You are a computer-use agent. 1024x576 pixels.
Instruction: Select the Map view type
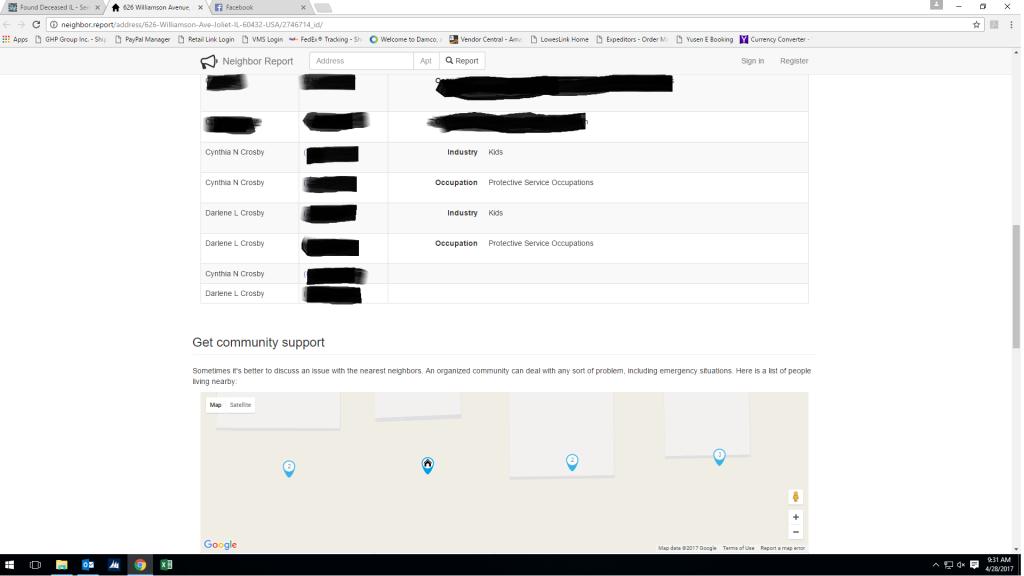pos(215,405)
